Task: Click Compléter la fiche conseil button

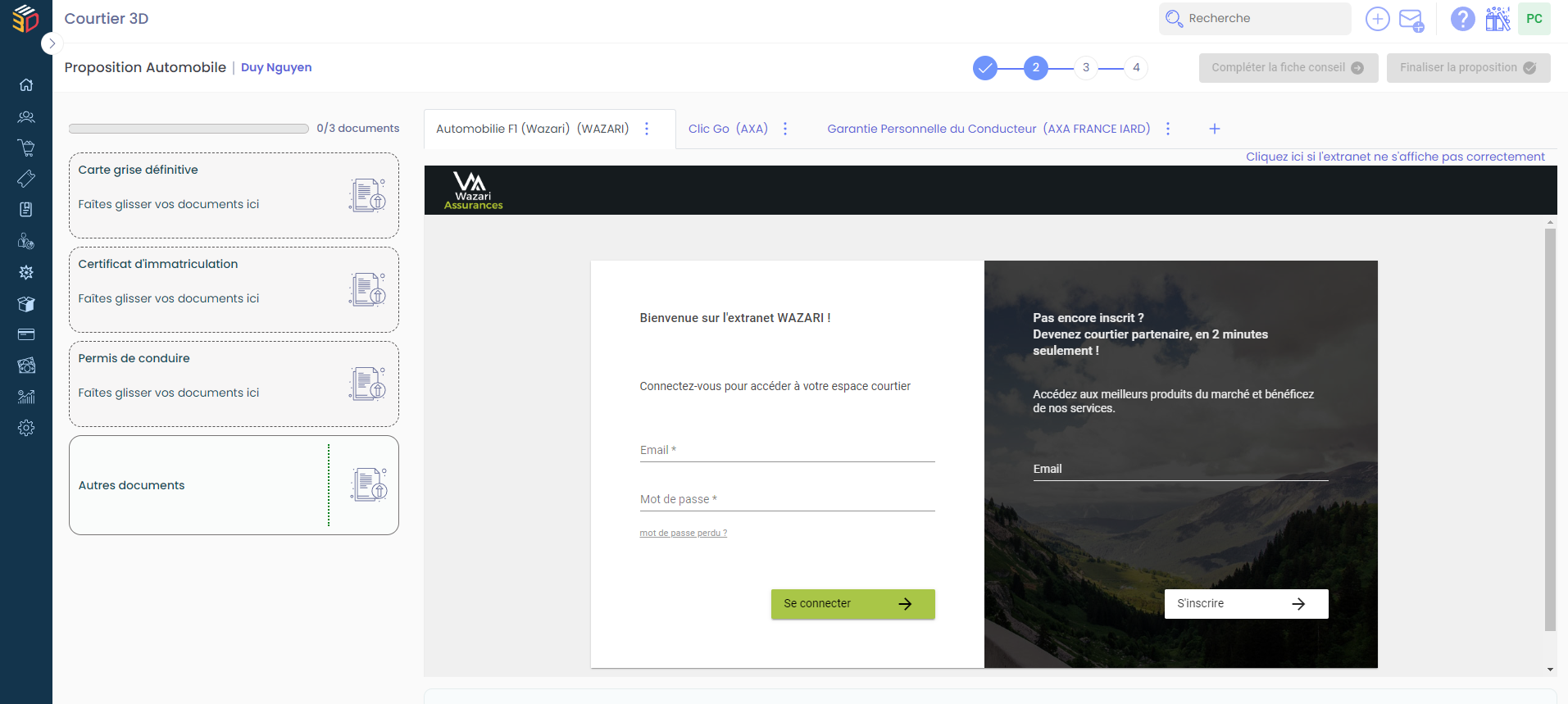Action: tap(1288, 68)
